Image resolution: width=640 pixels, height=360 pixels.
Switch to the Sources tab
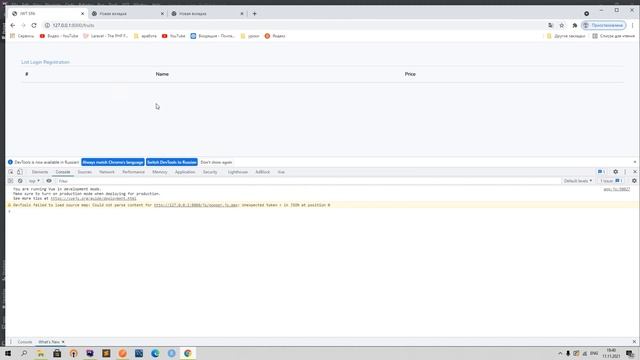(x=84, y=172)
